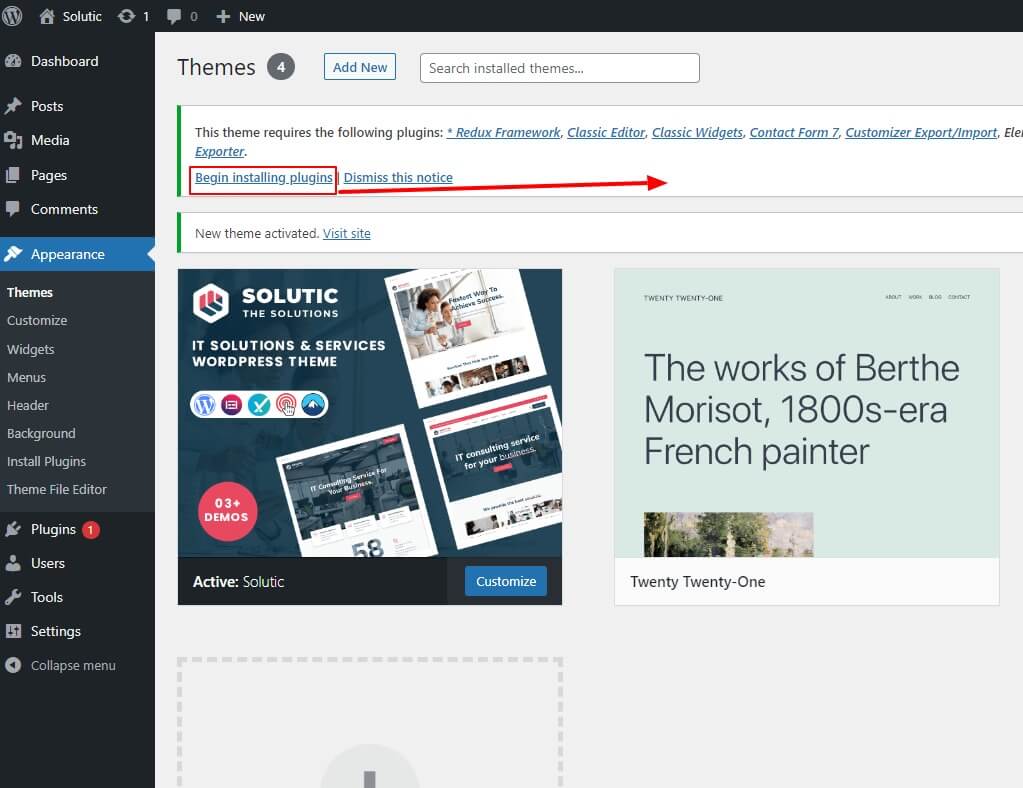
Task: Click the Add New themes button
Action: [359, 66]
